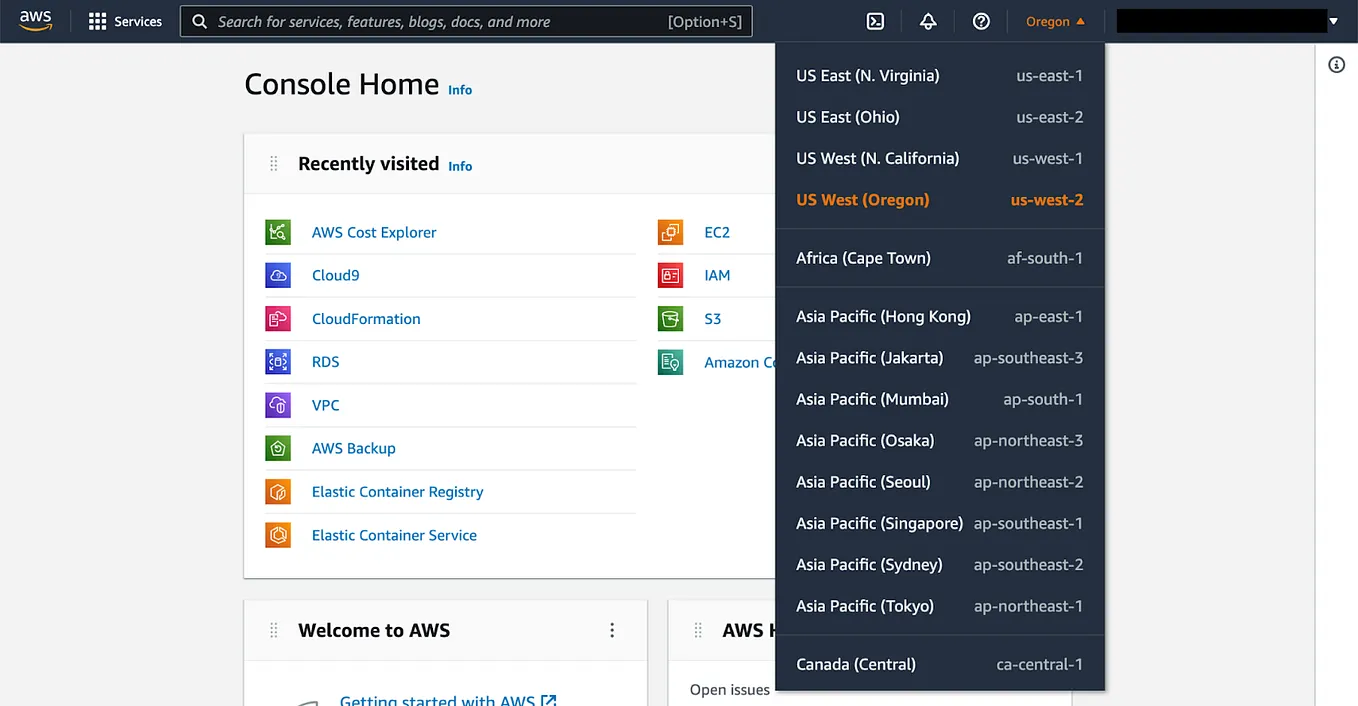Viewport: 1358px width, 706px height.
Task: Click the IAM service icon
Action: point(670,275)
